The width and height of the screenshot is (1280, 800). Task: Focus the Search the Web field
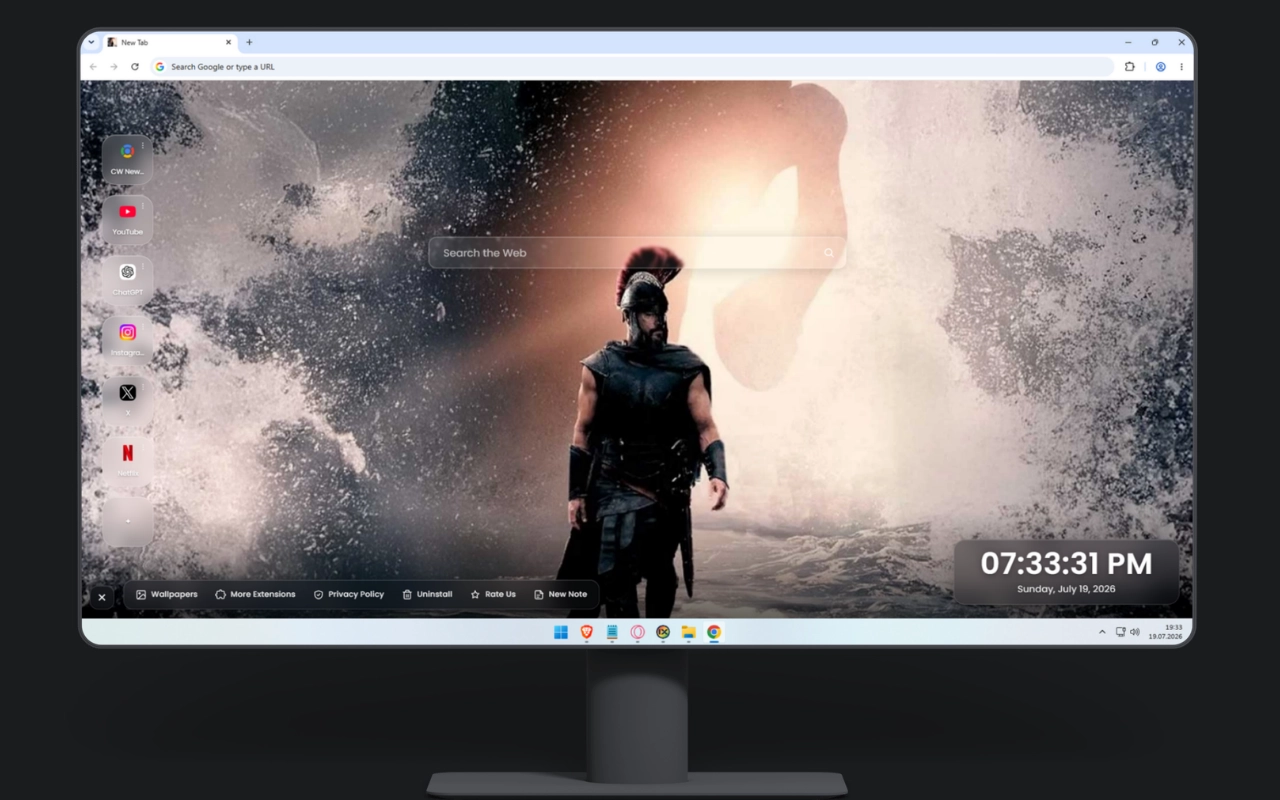point(637,253)
